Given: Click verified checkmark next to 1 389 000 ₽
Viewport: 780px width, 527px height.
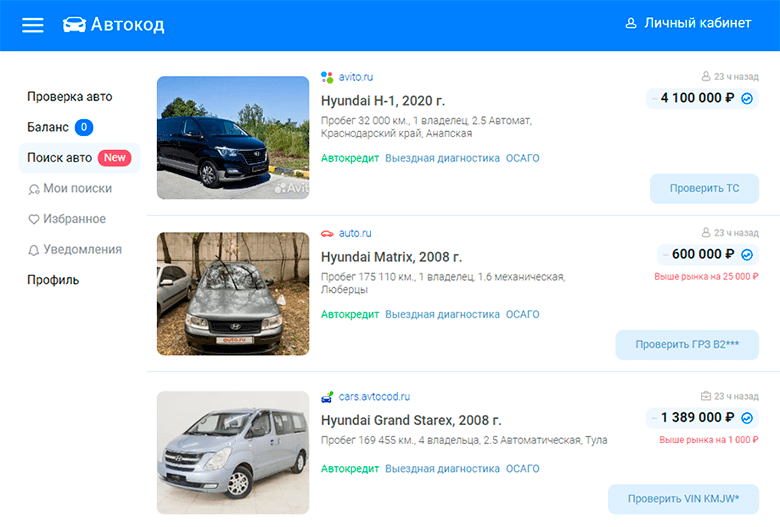Looking at the screenshot, I should [x=747, y=418].
